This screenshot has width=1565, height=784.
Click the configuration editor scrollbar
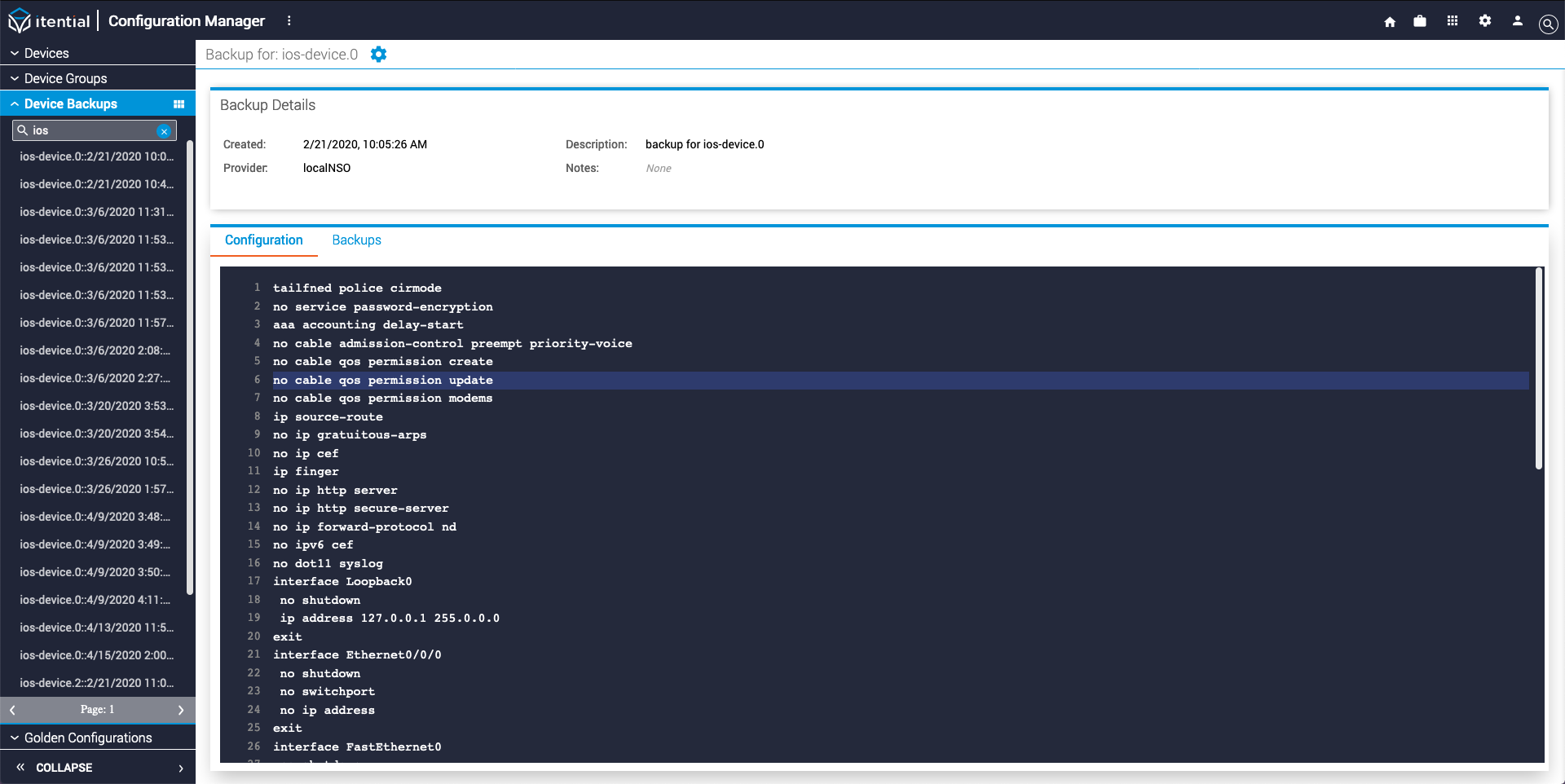[1539, 368]
